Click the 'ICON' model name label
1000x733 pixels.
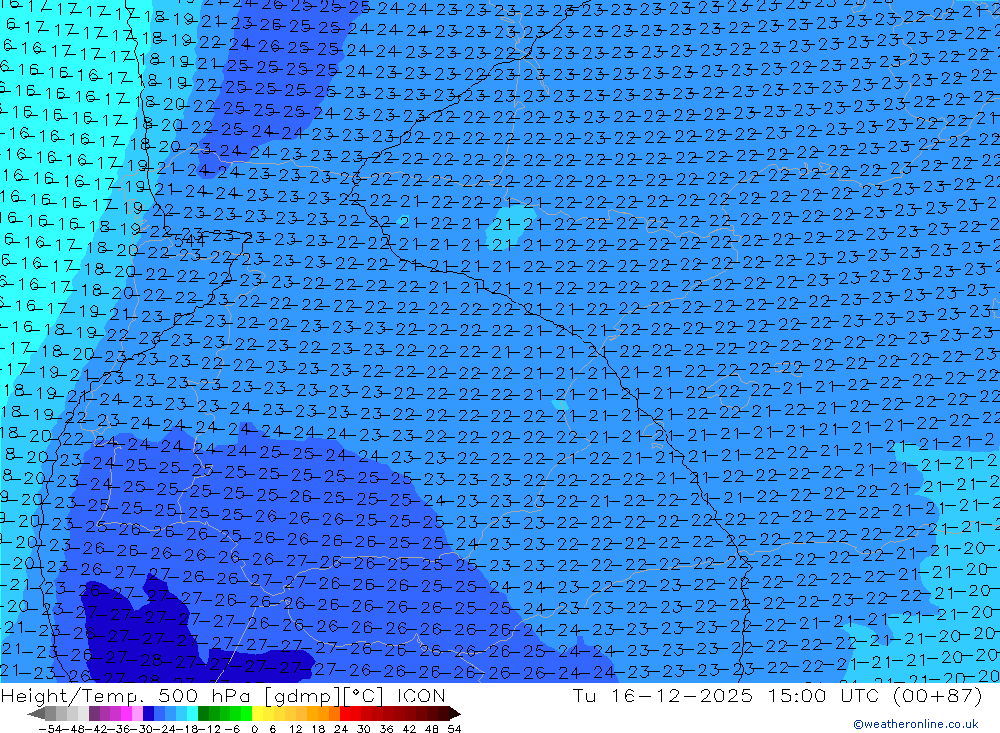pos(421,696)
